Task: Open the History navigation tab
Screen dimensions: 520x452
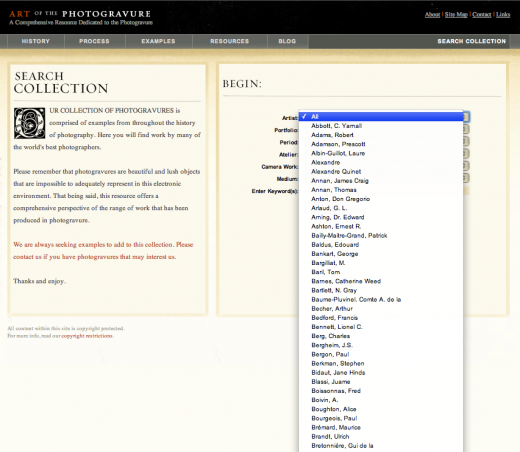Action: tap(36, 41)
